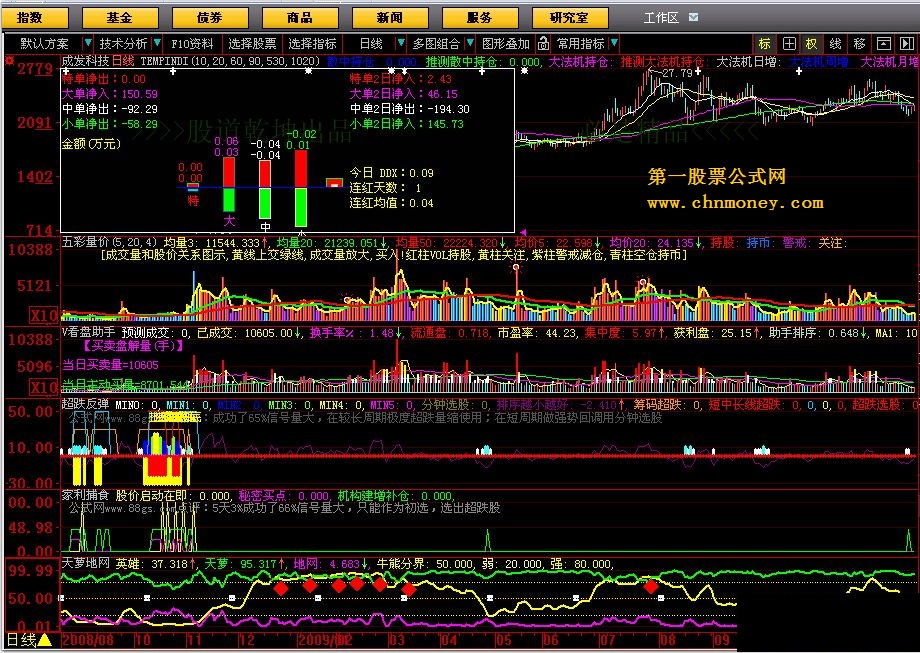
Task: Open the 指数 tab
Action: (35, 18)
